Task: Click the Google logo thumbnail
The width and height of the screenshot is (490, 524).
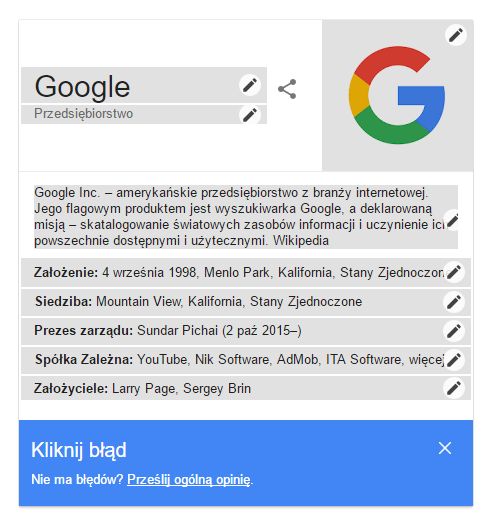Action: tap(397, 95)
